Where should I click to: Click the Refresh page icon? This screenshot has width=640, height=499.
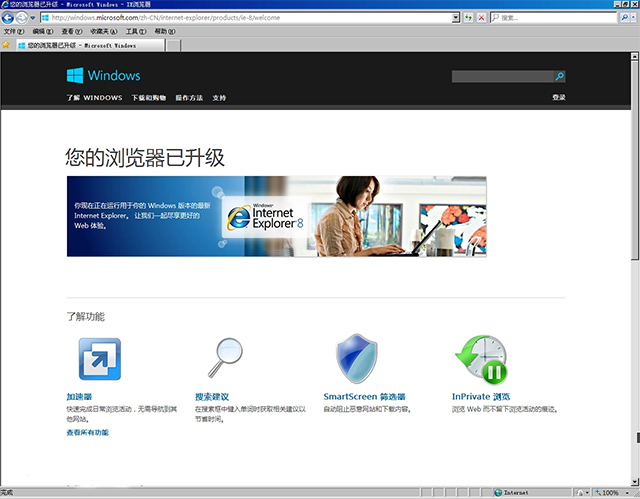click(469, 18)
